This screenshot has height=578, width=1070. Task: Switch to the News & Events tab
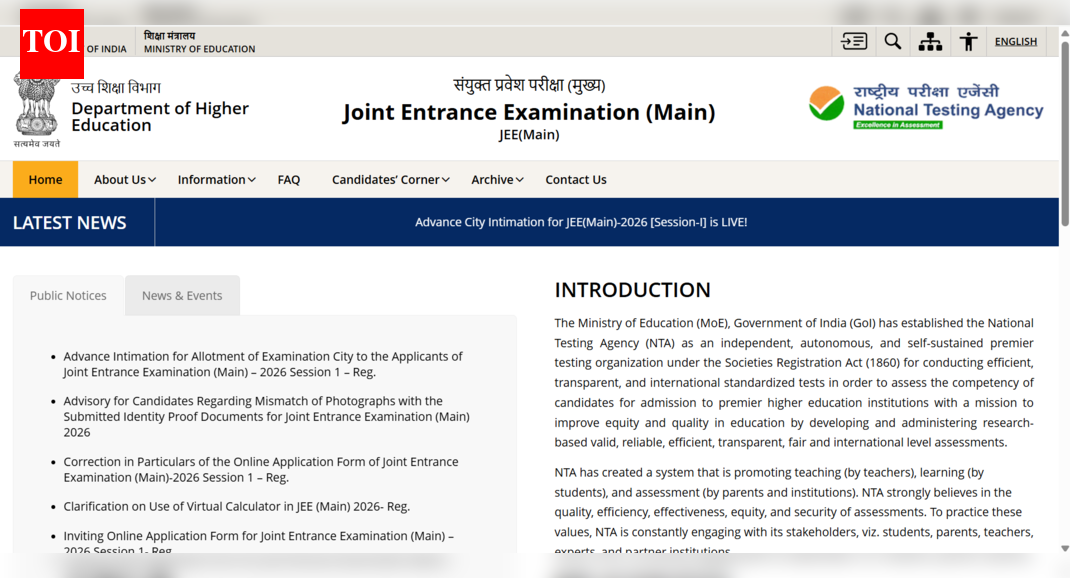pyautogui.click(x=182, y=295)
